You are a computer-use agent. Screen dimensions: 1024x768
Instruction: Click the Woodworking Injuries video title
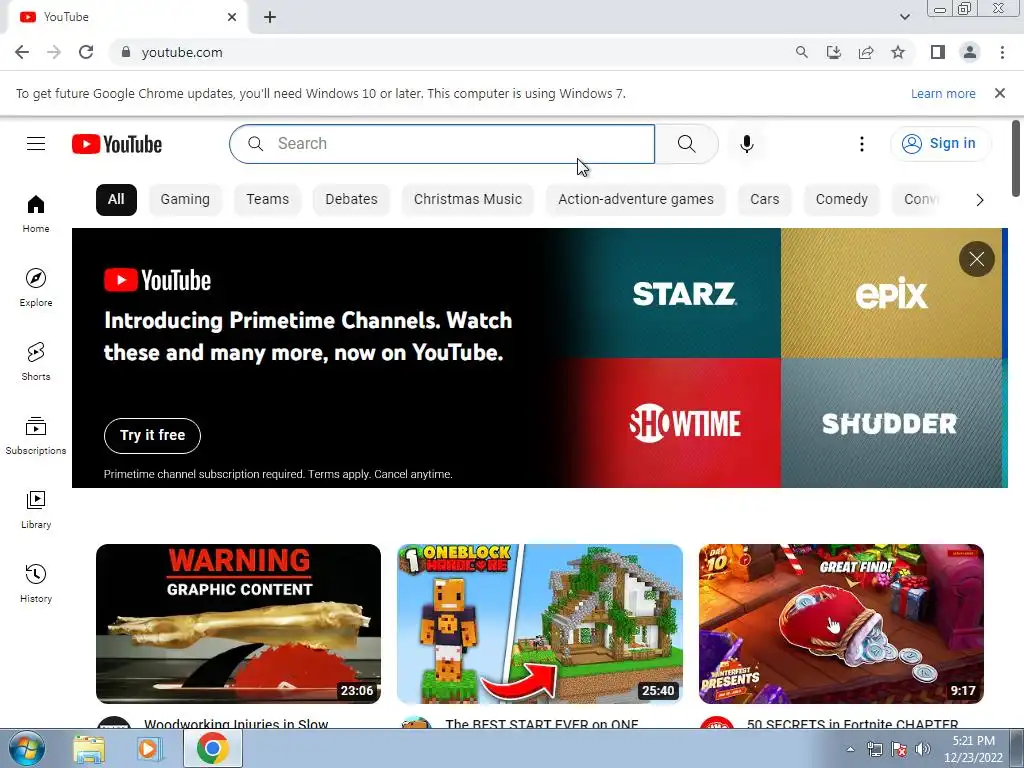pyautogui.click(x=236, y=724)
